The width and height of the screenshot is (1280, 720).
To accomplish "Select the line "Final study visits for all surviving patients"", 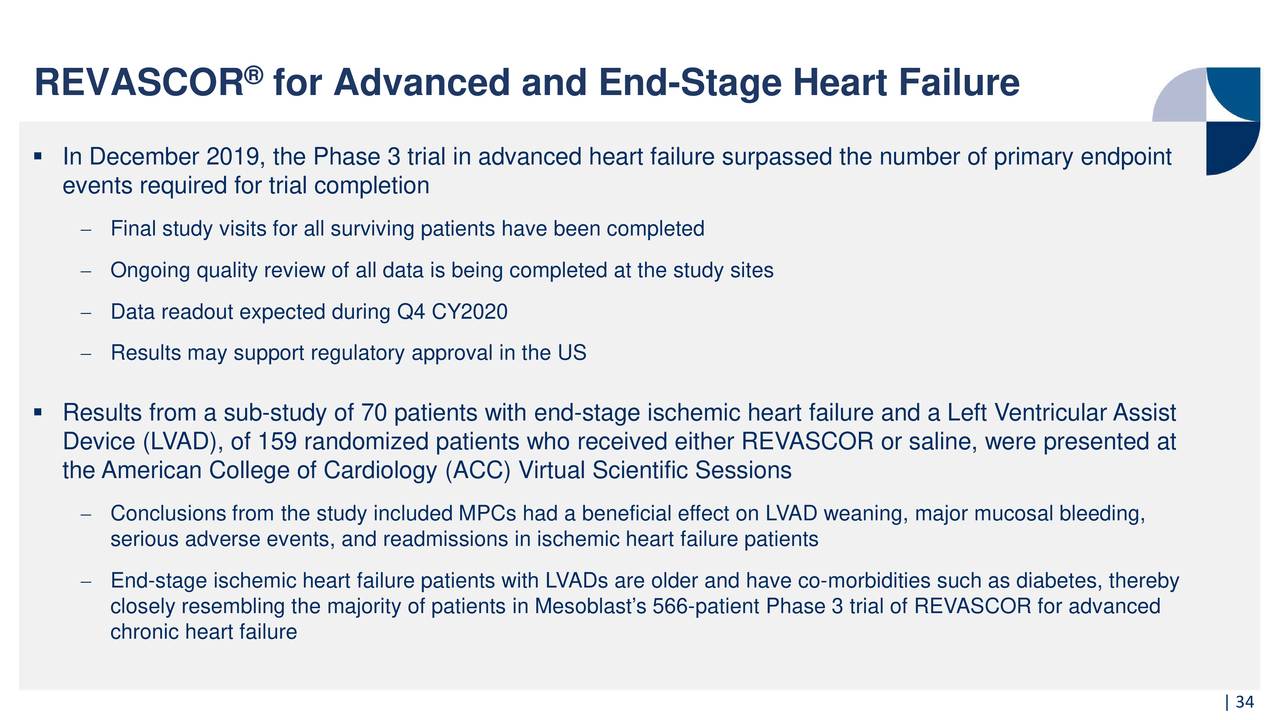I will (x=407, y=230).
